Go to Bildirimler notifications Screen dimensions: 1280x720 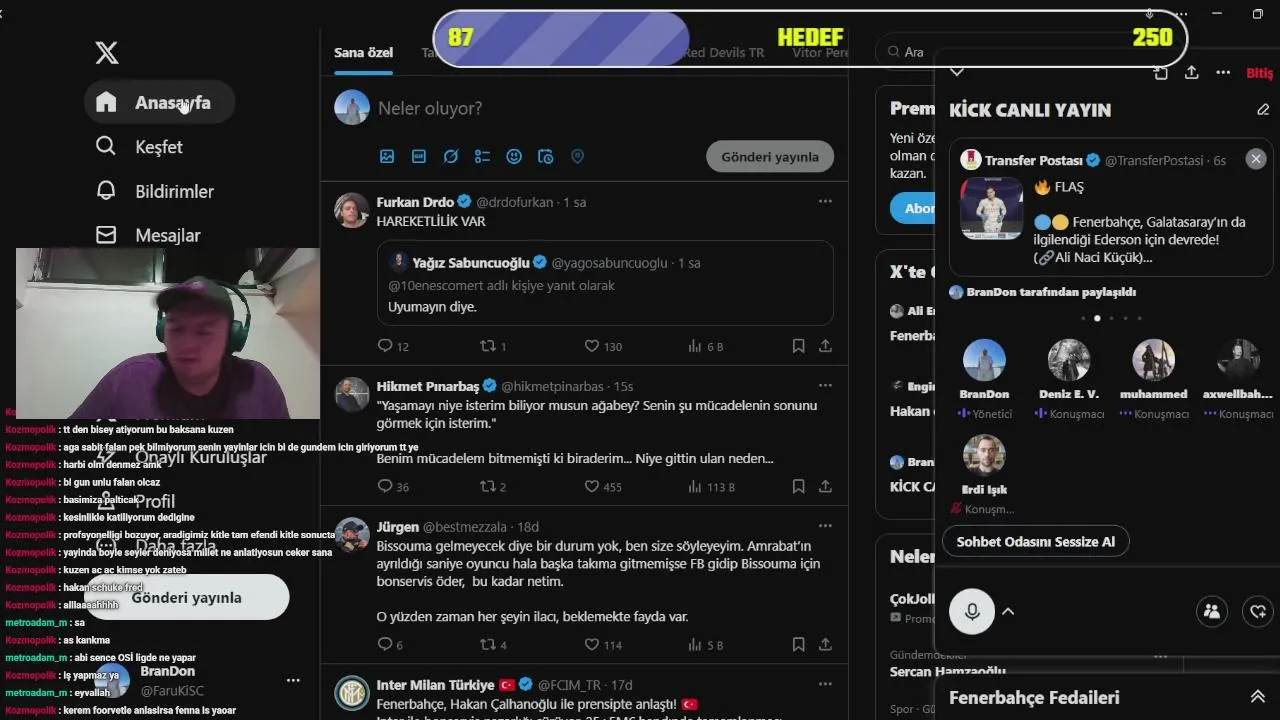coord(154,191)
